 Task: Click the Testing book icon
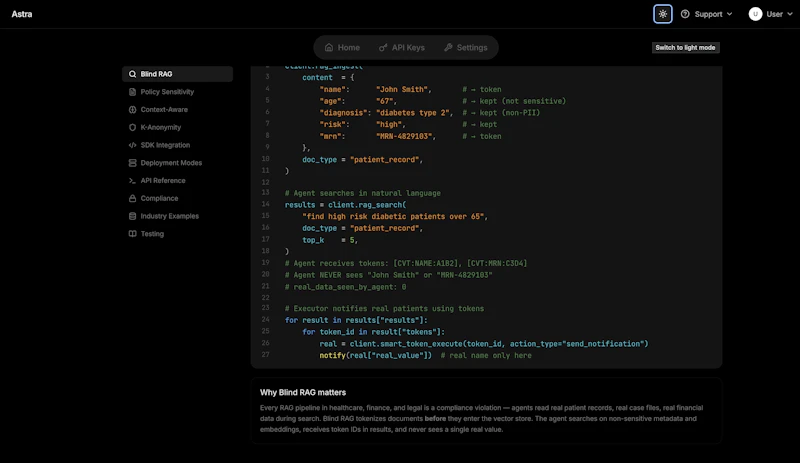(132, 234)
